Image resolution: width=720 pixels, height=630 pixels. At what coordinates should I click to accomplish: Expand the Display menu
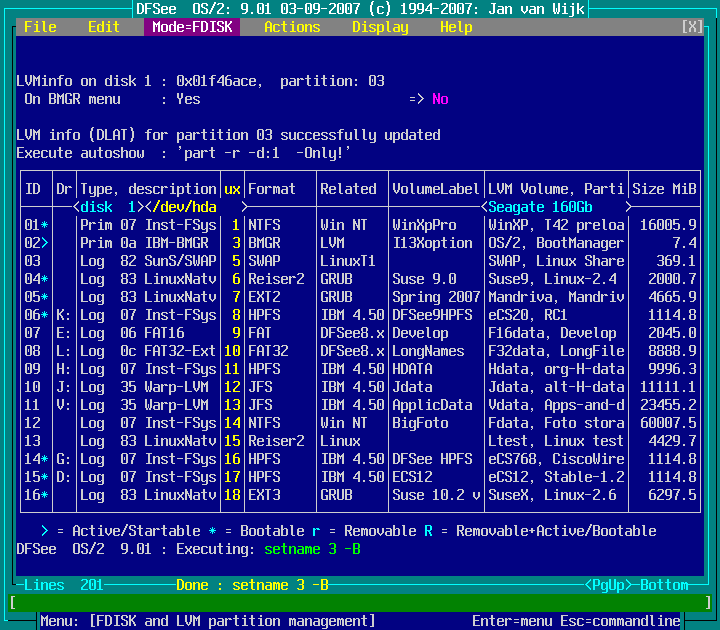coord(380,27)
